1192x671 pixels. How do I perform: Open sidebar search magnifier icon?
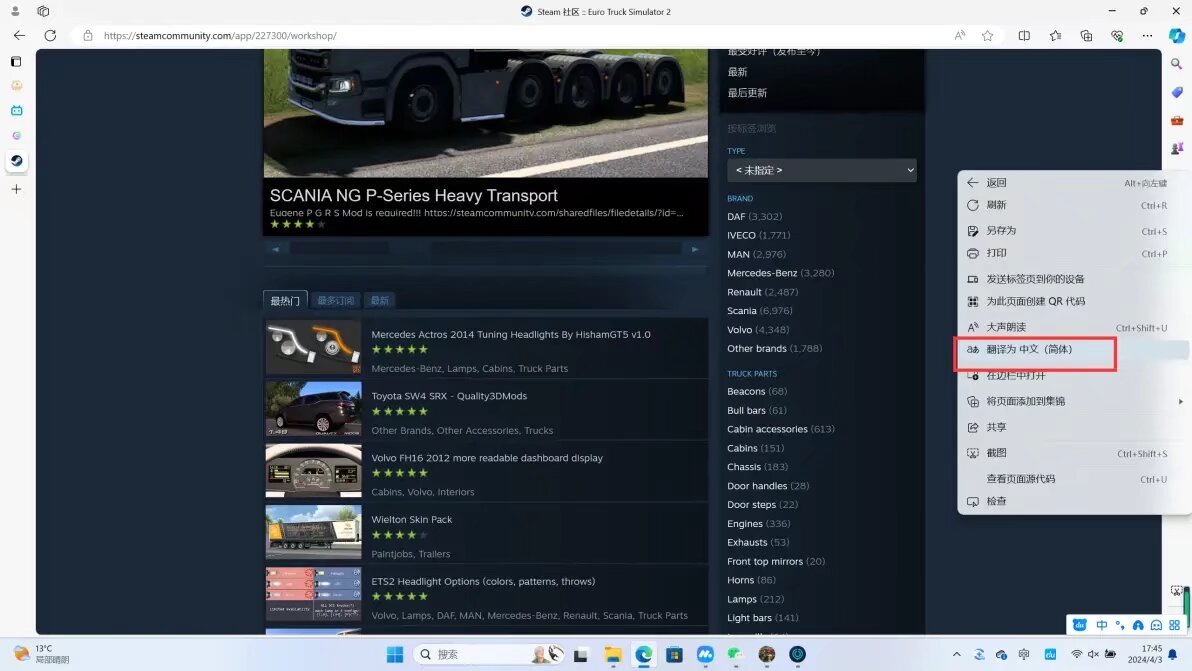click(1177, 64)
